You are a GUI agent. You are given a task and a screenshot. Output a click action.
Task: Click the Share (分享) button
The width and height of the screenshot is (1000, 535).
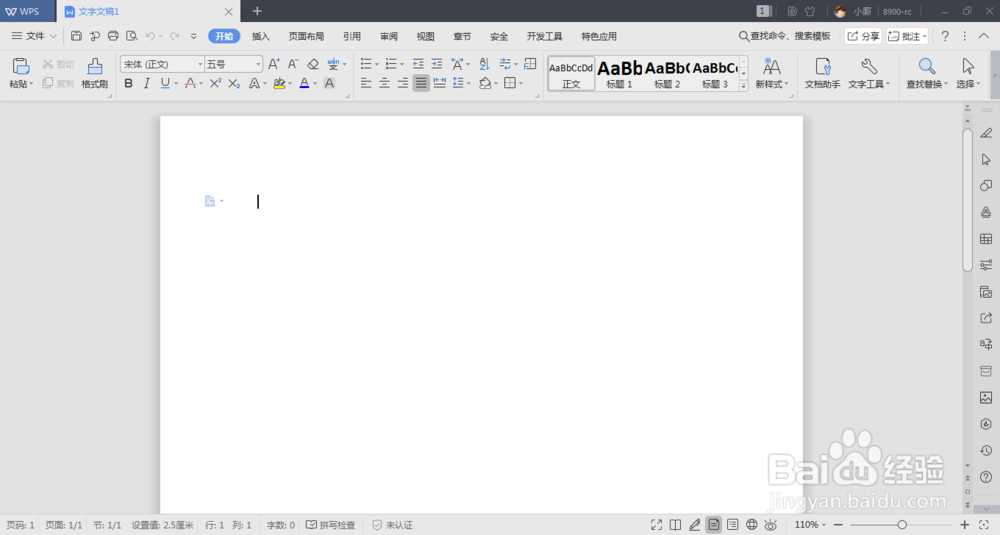[863, 36]
